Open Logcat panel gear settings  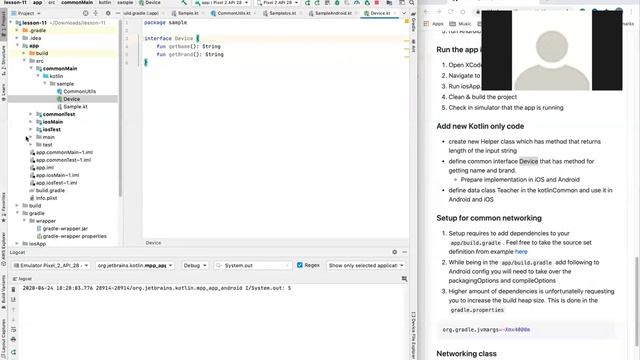[x=394, y=252]
